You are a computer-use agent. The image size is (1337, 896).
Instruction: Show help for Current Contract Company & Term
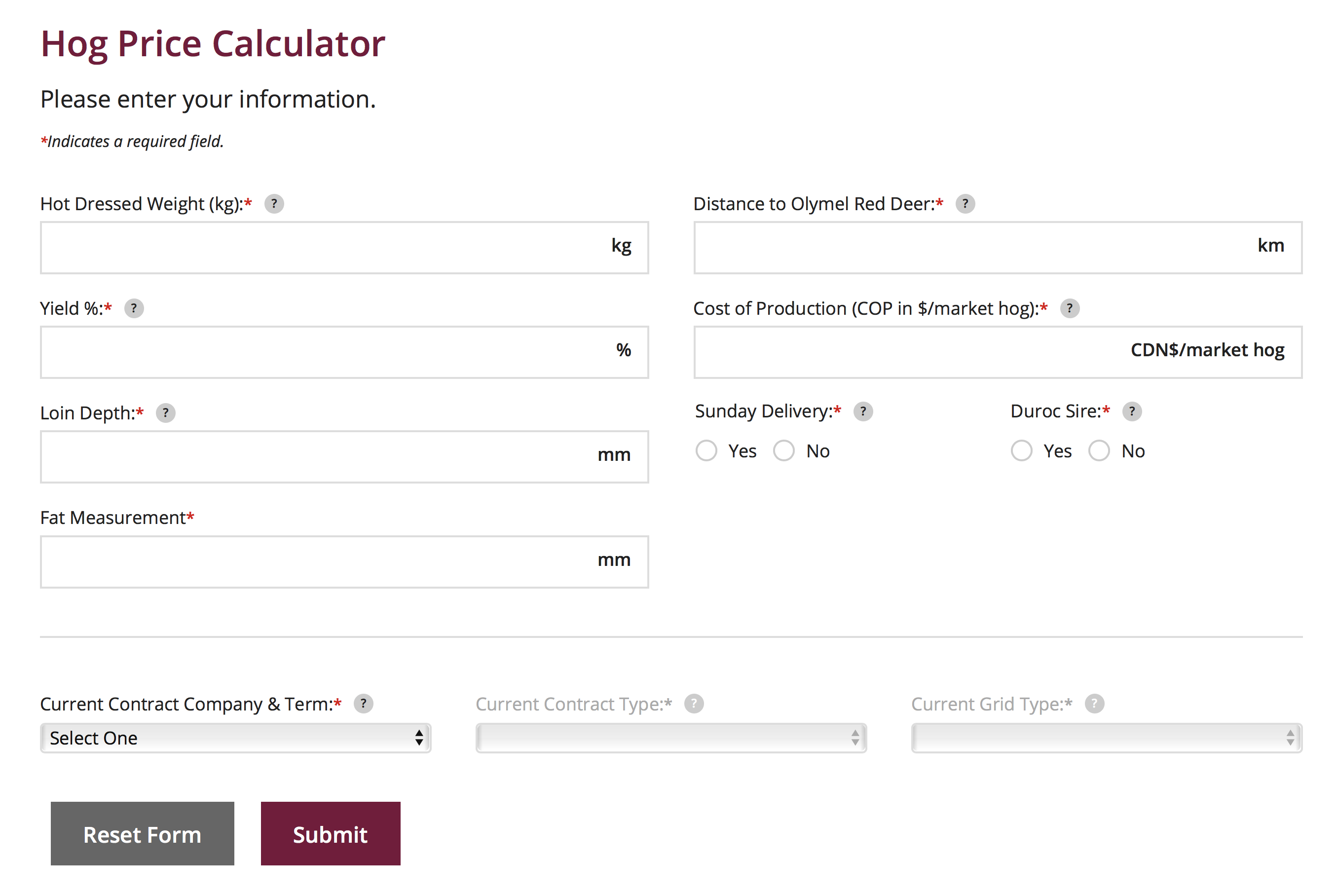coord(364,704)
